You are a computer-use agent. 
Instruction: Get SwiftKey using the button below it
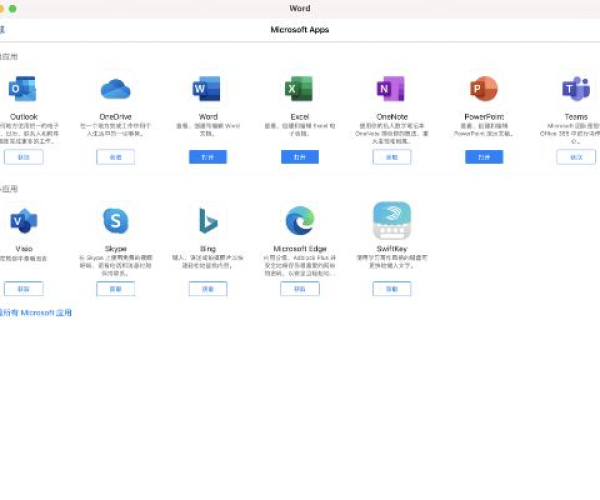392,289
